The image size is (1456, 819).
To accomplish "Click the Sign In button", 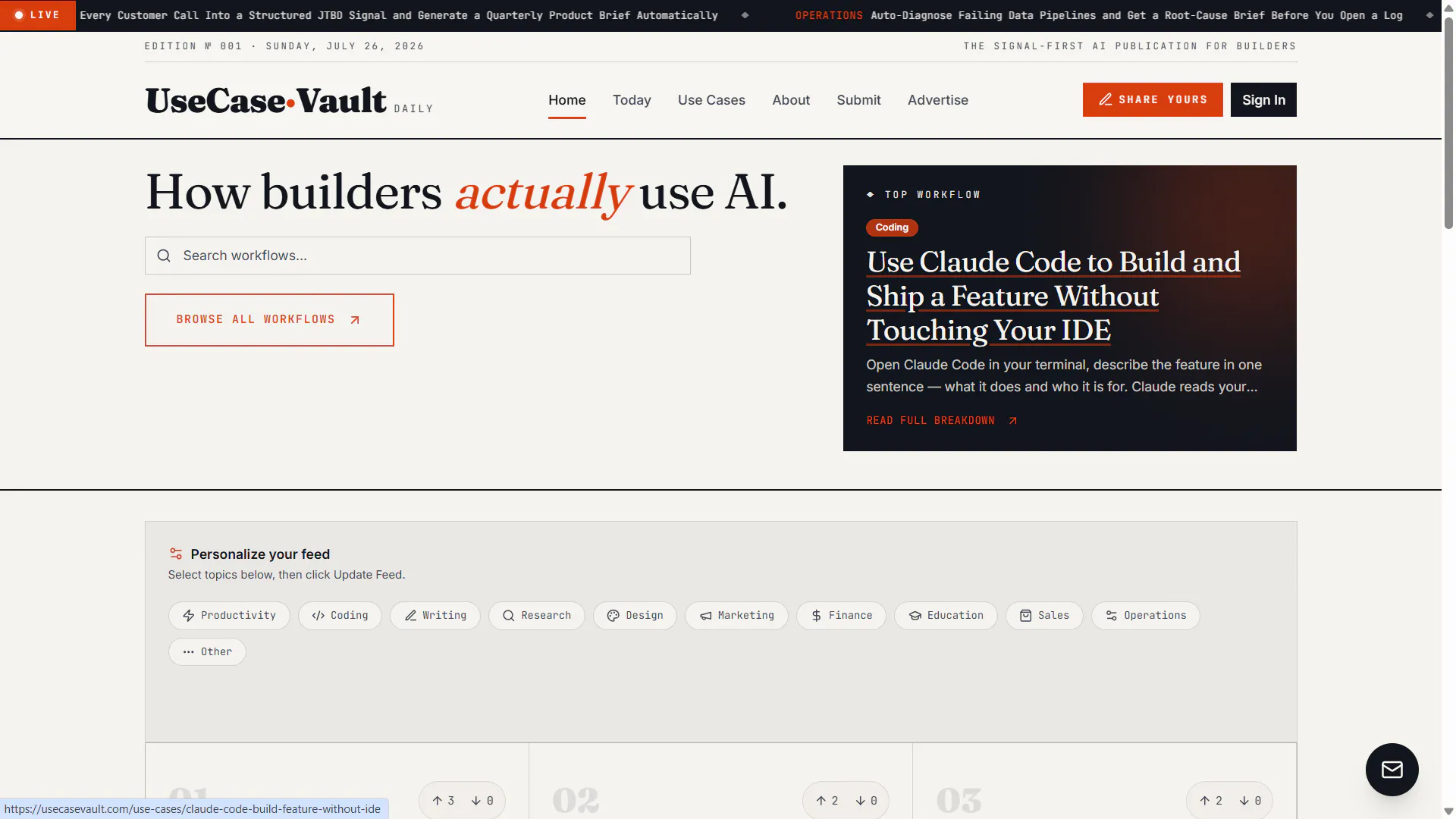I will [1263, 100].
